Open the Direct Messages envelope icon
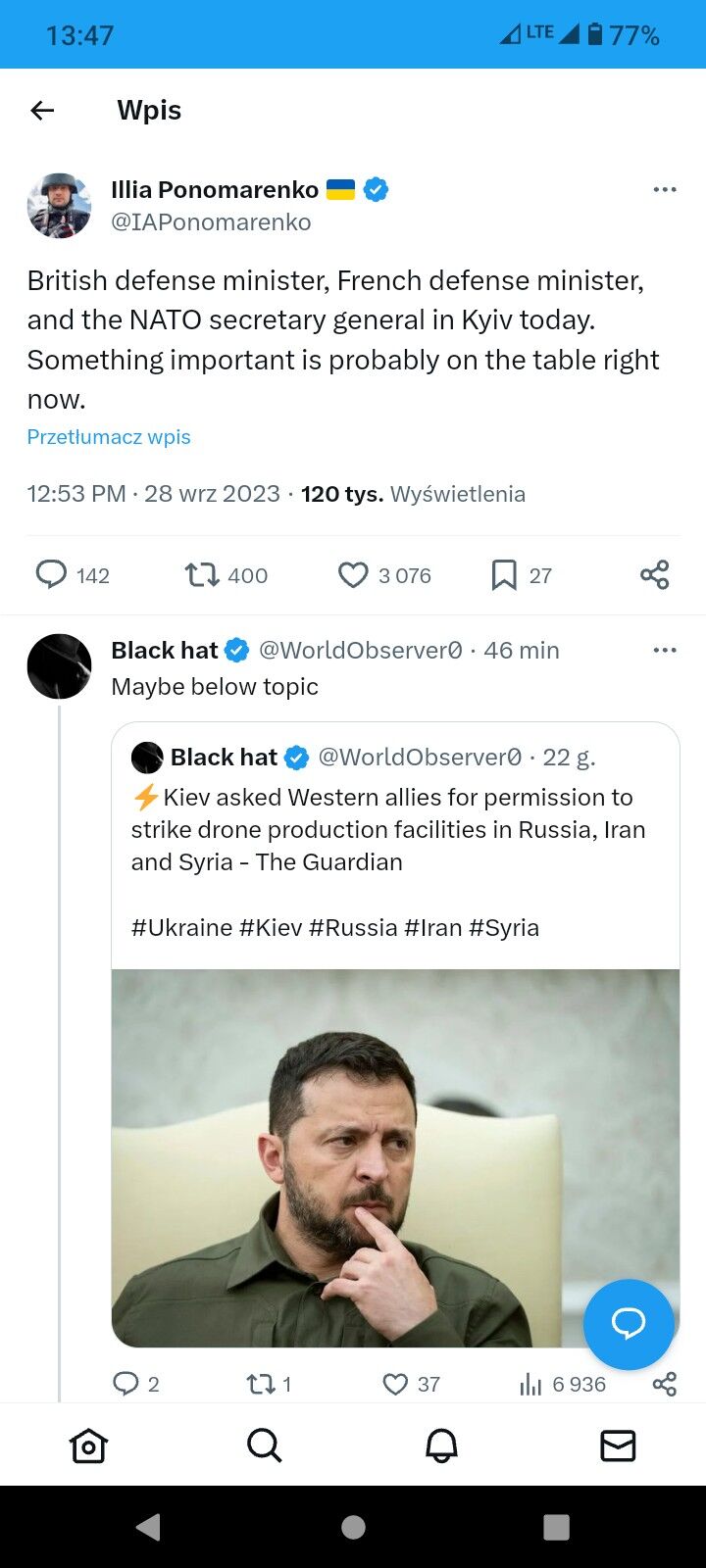The height and width of the screenshot is (1568, 706). (618, 1445)
